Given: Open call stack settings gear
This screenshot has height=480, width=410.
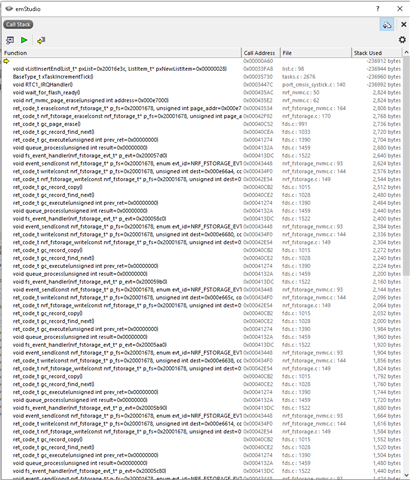Looking at the screenshot, I should pos(402,40).
